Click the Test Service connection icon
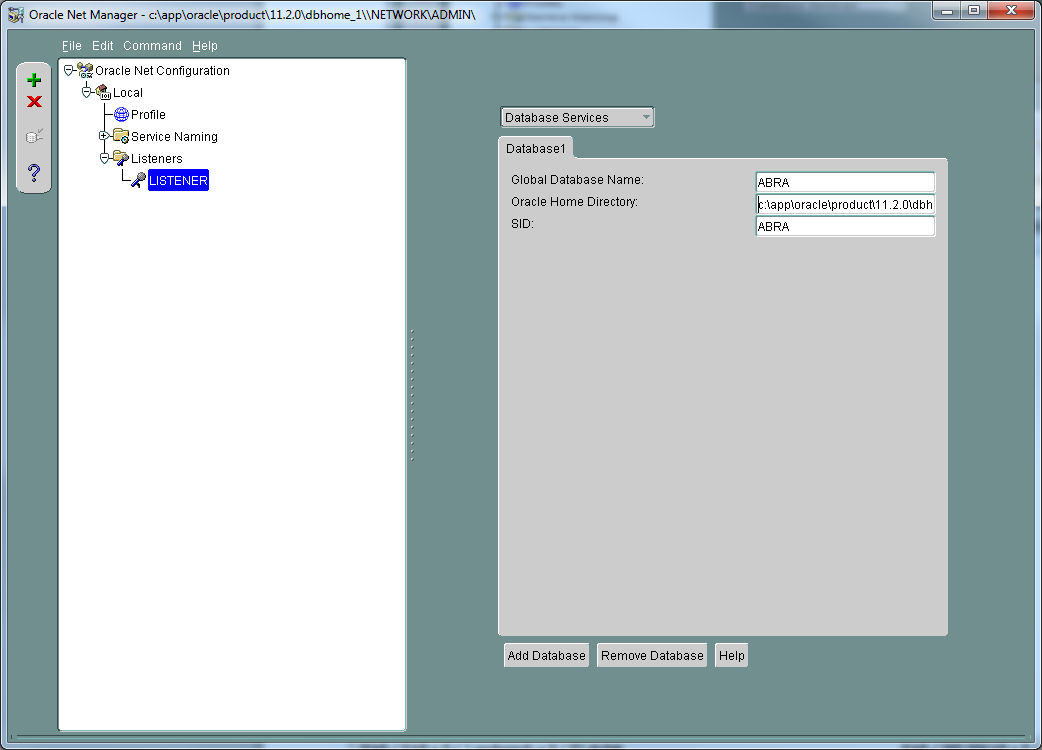1042x750 pixels. (x=35, y=136)
